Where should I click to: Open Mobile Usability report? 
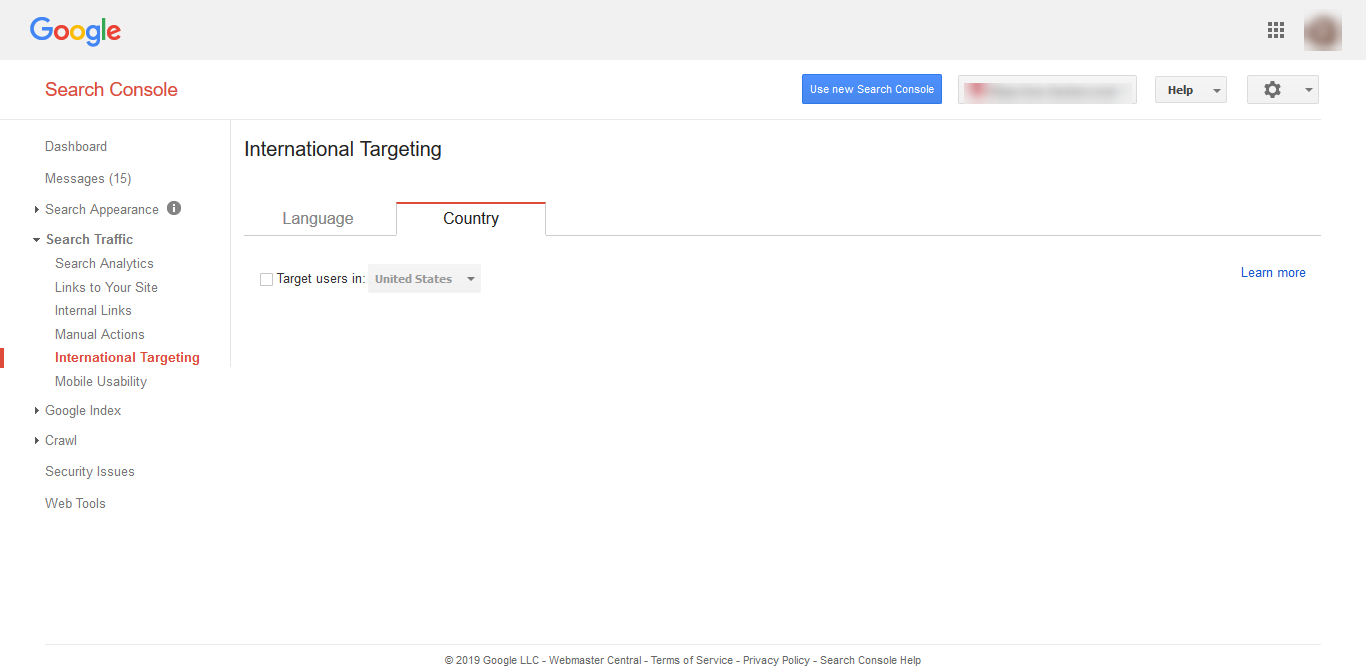pyautogui.click(x=101, y=381)
